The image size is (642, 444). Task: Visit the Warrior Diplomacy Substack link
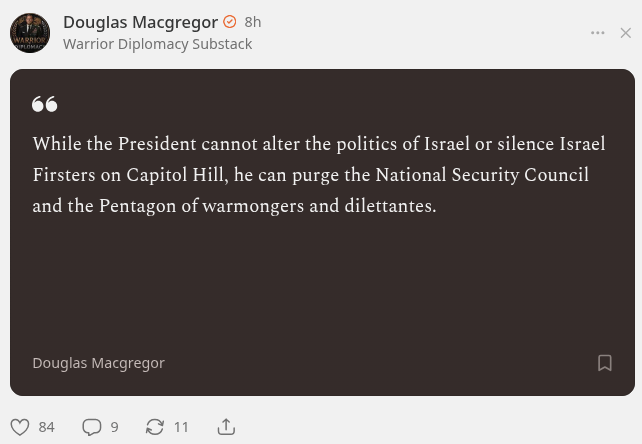[x=158, y=44]
